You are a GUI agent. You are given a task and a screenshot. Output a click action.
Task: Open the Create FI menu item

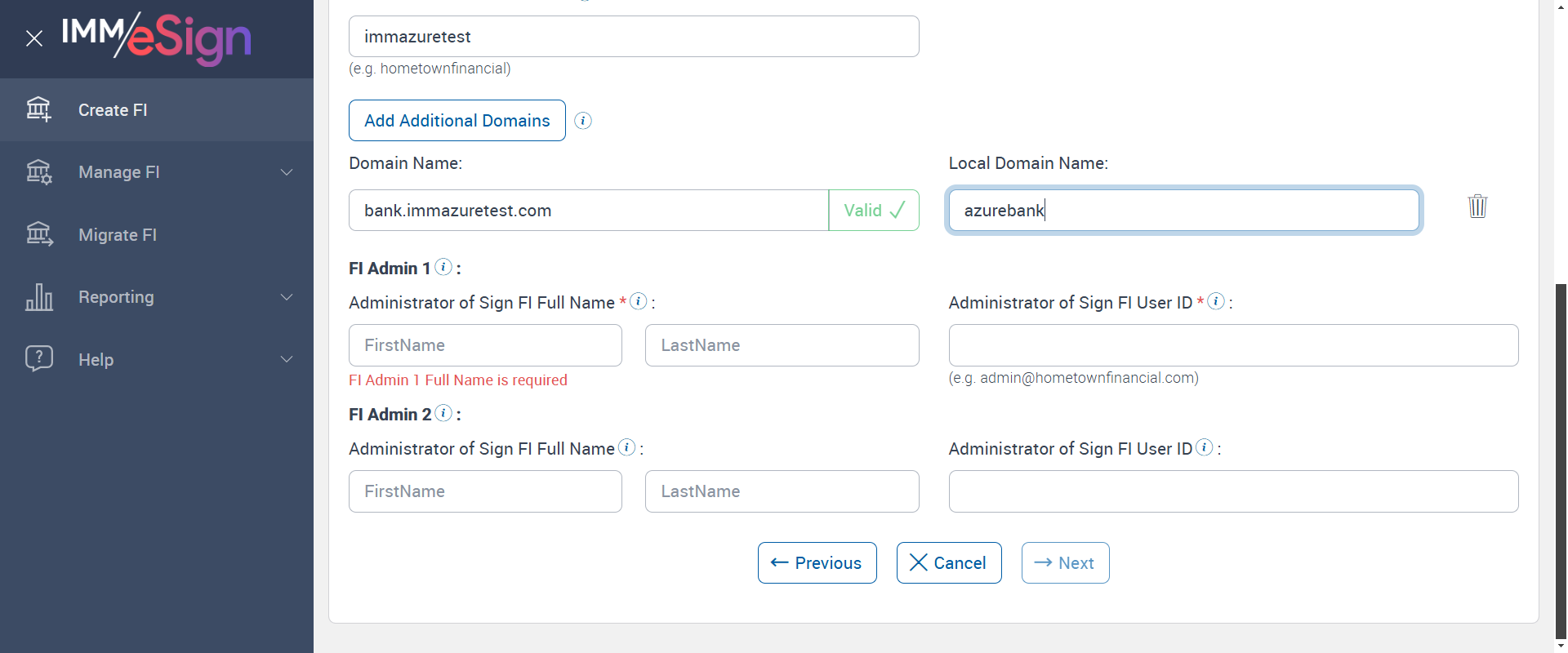[x=113, y=110]
